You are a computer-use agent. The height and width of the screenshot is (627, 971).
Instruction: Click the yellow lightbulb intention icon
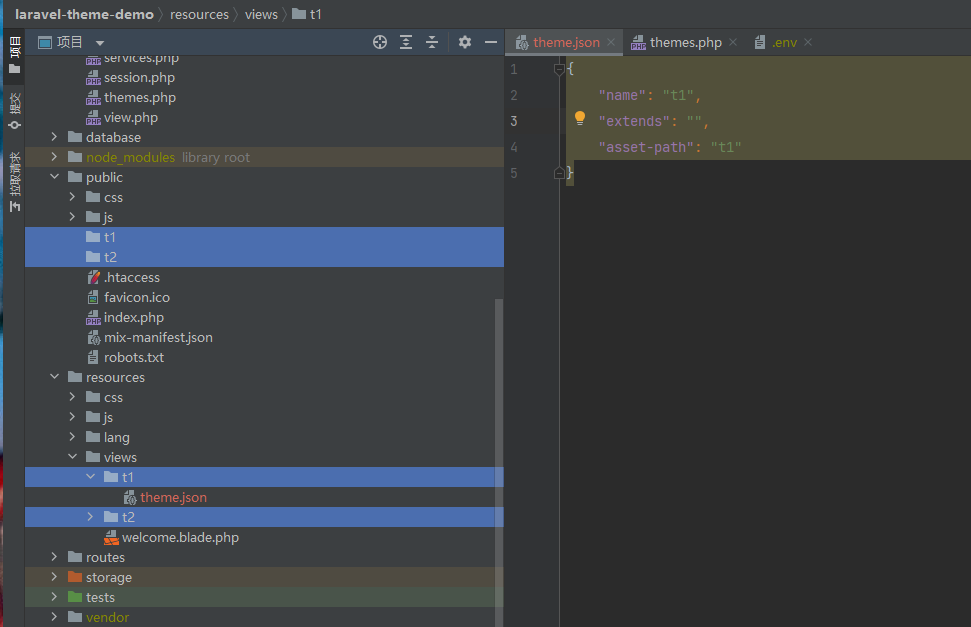pyautogui.click(x=579, y=119)
